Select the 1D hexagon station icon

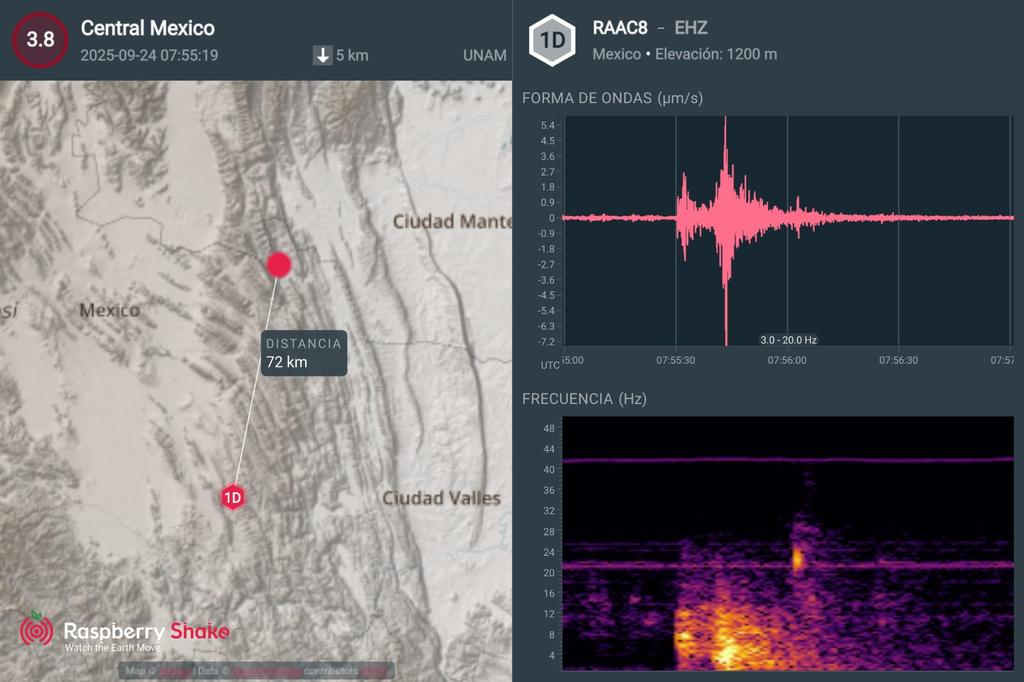[550, 38]
